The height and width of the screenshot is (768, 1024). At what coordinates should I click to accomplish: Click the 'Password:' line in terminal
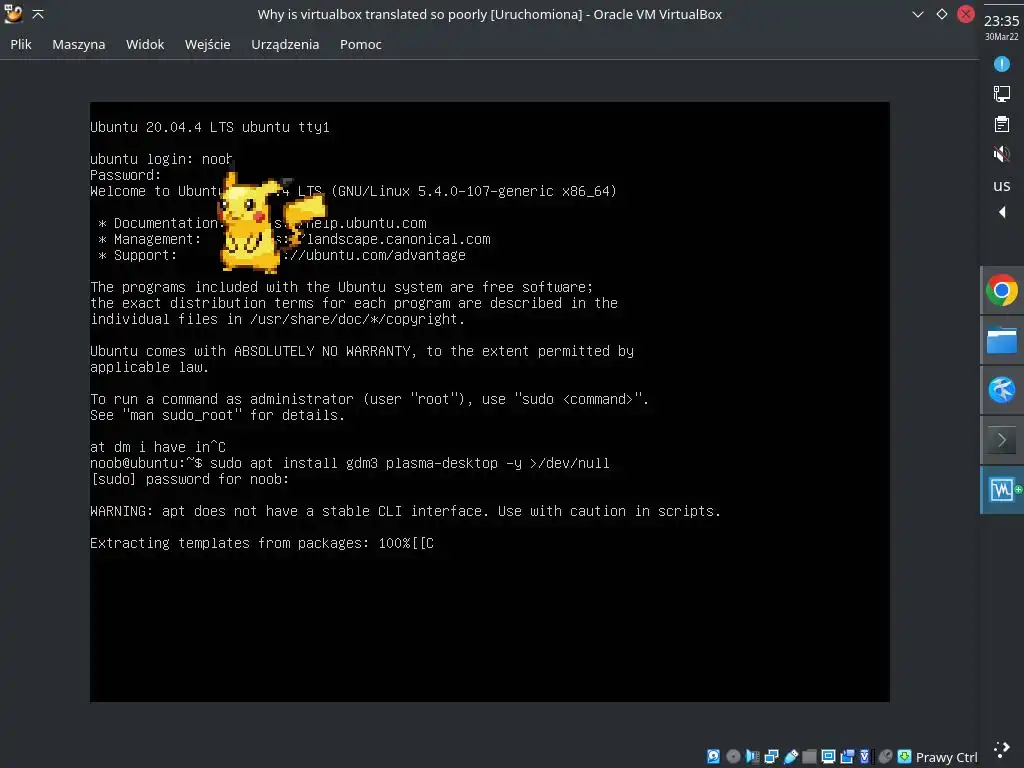pyautogui.click(x=125, y=175)
